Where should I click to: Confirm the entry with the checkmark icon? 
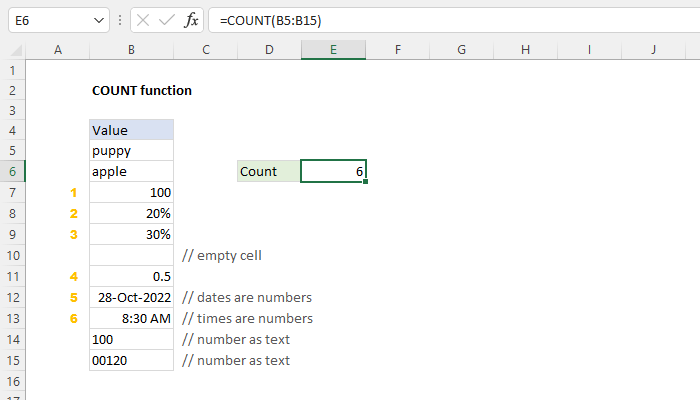pos(167,21)
